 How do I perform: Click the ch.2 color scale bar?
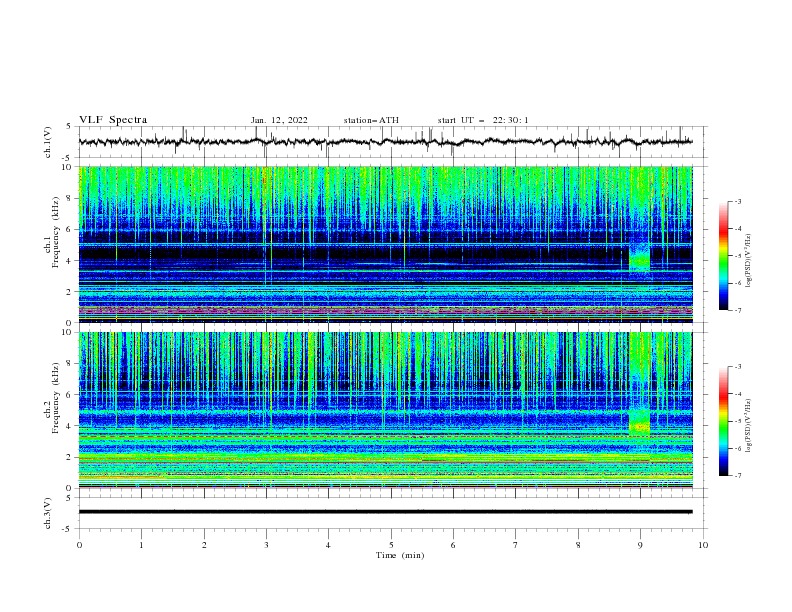coord(723,421)
